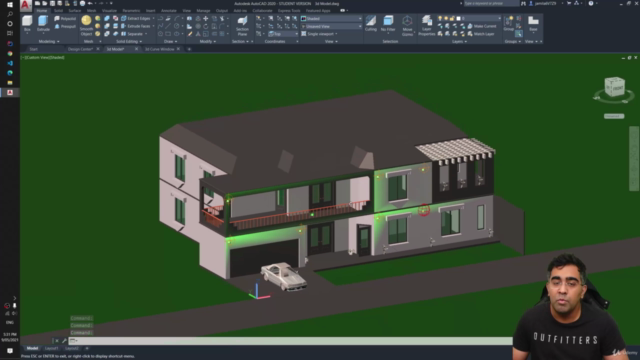This screenshot has height=360, width=640.
Task: Expand the Solid Editing panel dropdown
Action: pyautogui.click(x=129, y=41)
